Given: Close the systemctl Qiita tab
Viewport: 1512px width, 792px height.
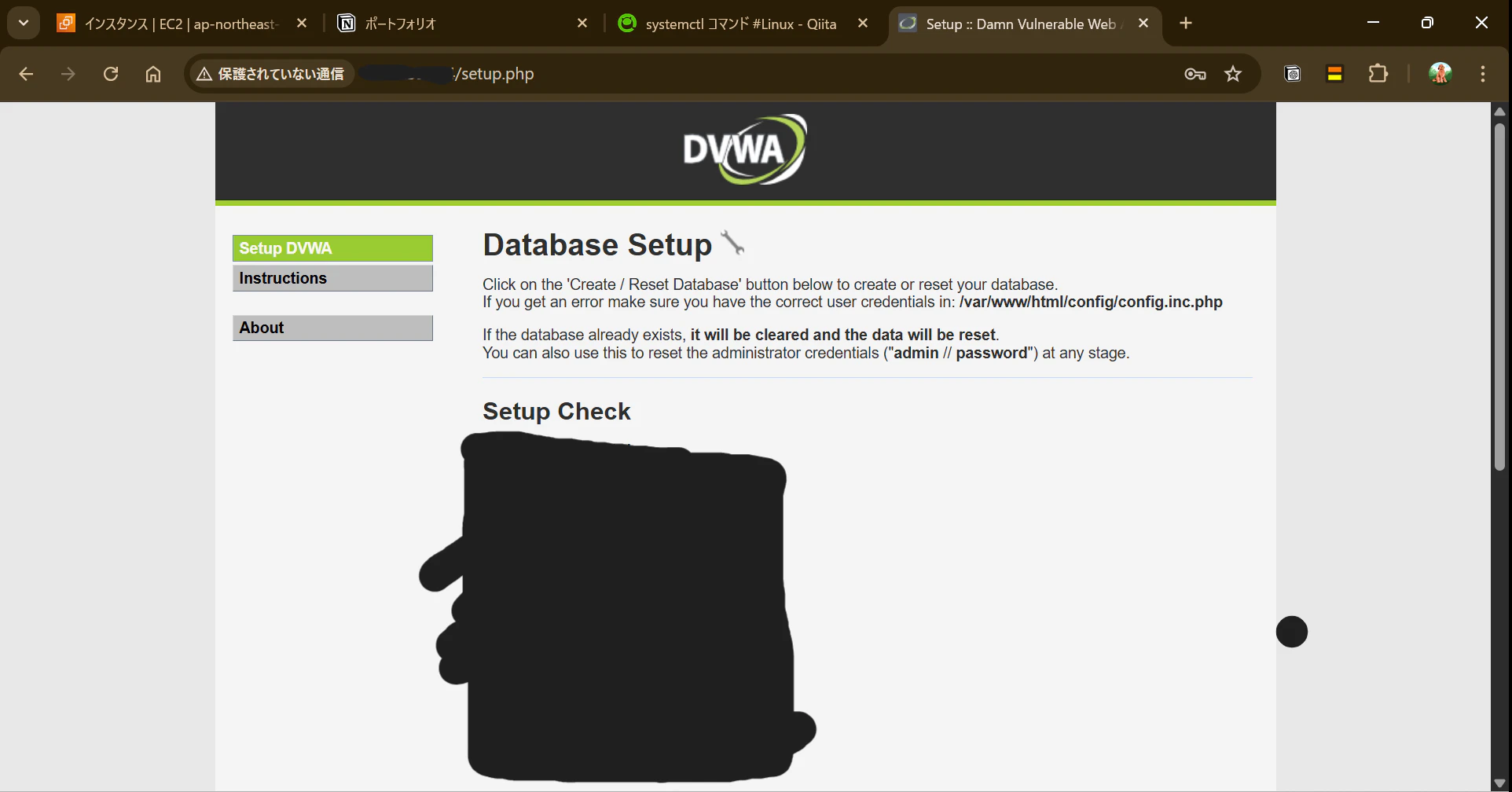Looking at the screenshot, I should point(863,24).
